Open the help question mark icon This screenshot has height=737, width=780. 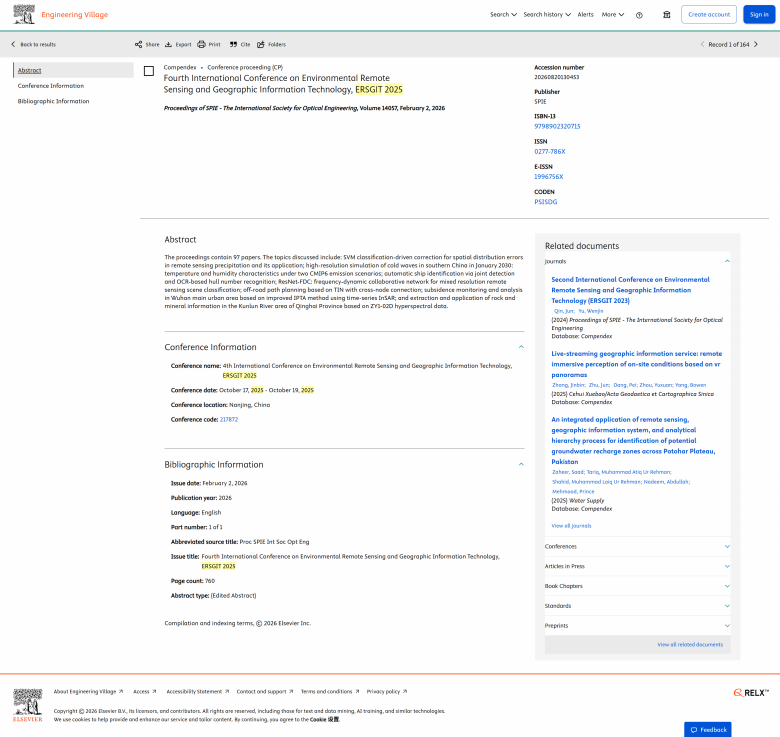[x=667, y=15]
